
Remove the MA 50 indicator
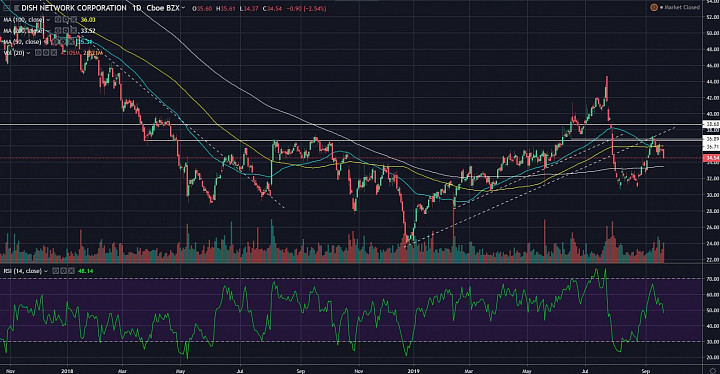coord(71,41)
